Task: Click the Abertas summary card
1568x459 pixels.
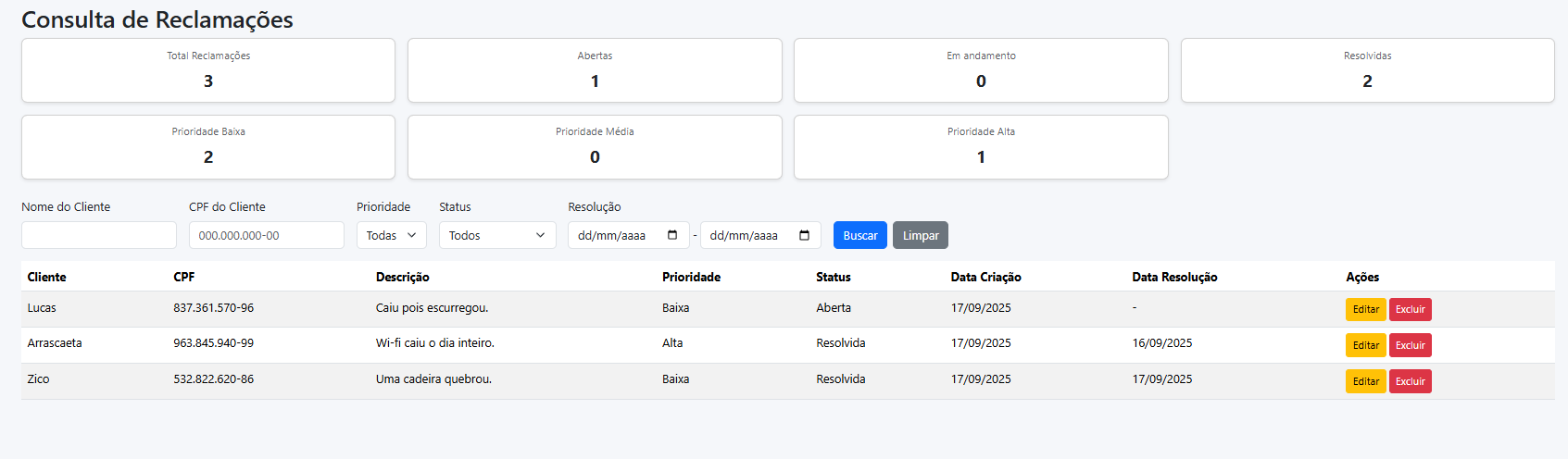Action: pos(595,70)
